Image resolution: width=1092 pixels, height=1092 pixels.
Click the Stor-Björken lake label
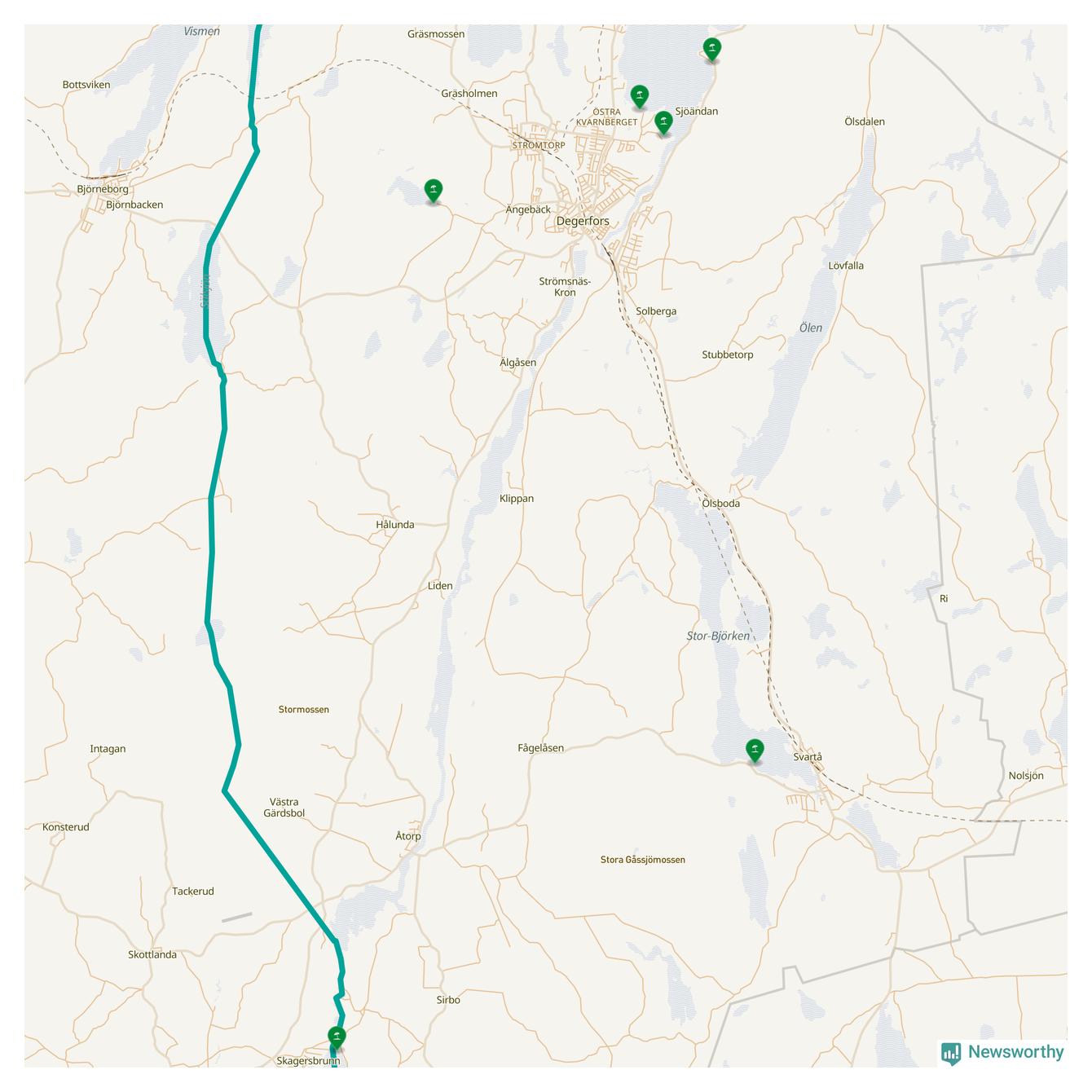[717, 636]
